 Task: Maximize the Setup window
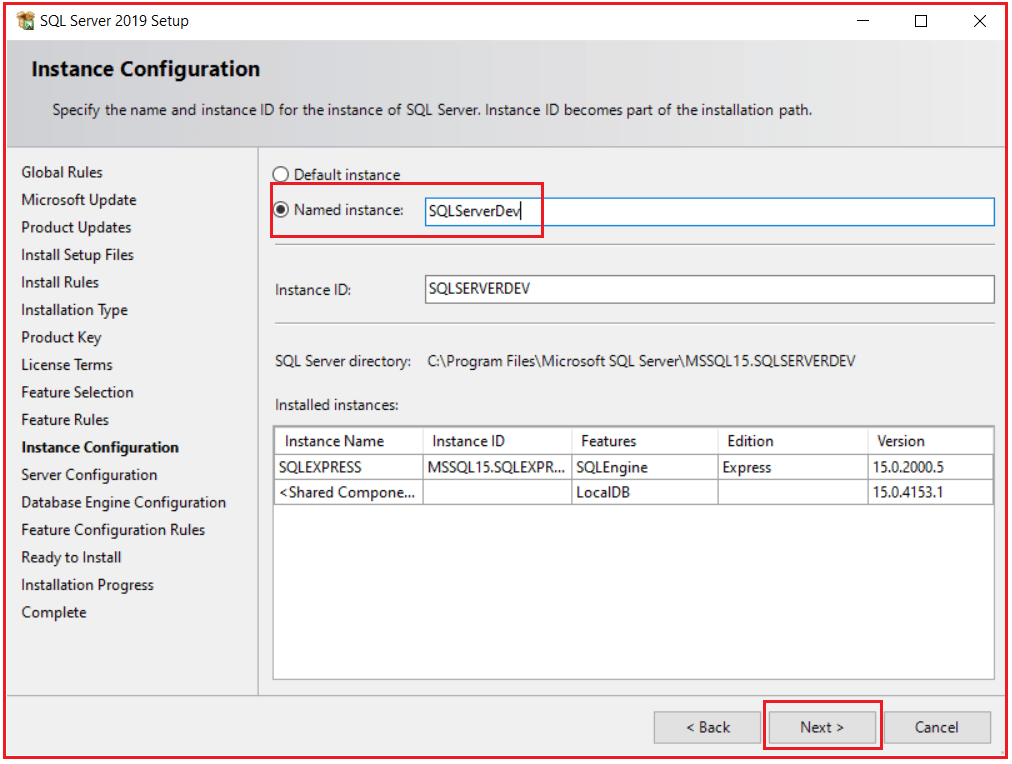(921, 21)
